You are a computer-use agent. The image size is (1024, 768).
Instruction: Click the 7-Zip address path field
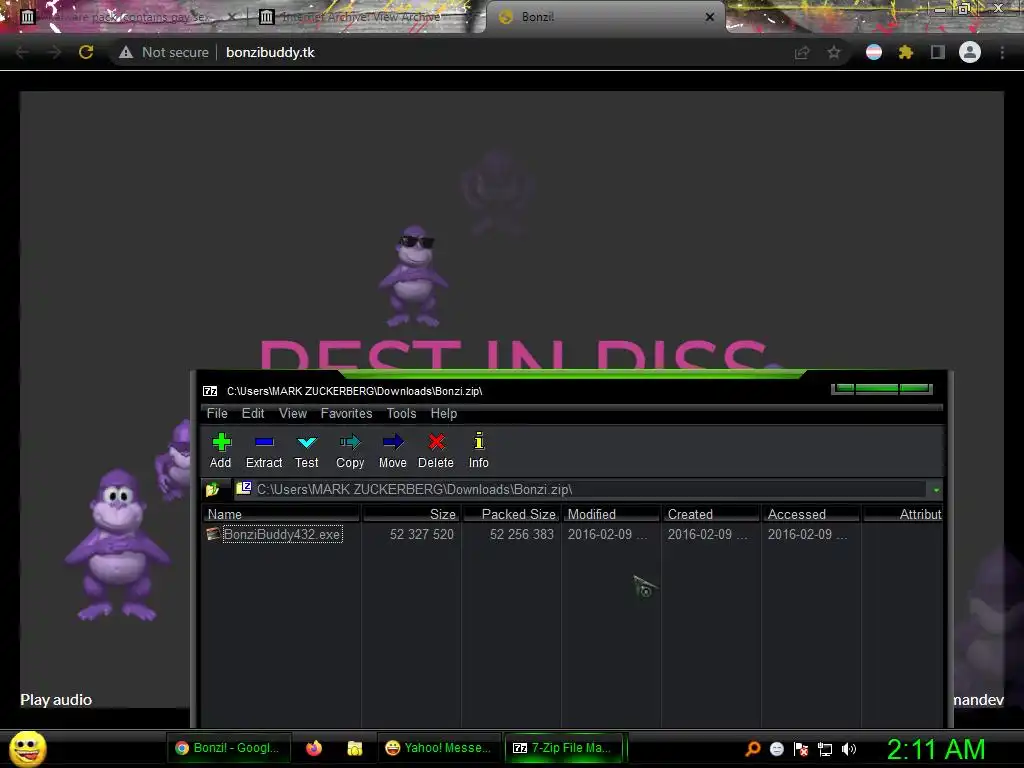[581, 489]
